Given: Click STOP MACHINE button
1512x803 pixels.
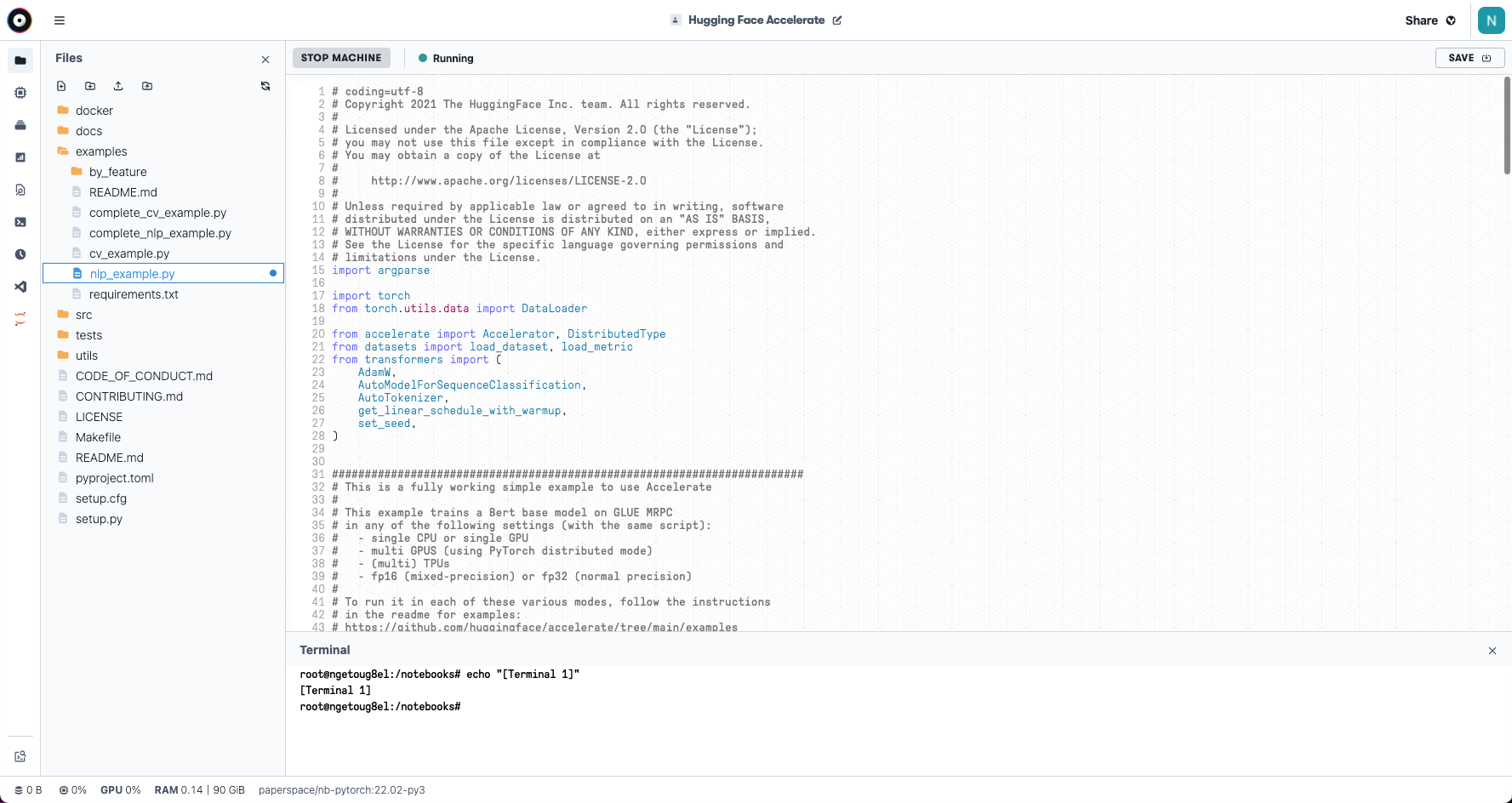Looking at the screenshot, I should click(x=341, y=58).
